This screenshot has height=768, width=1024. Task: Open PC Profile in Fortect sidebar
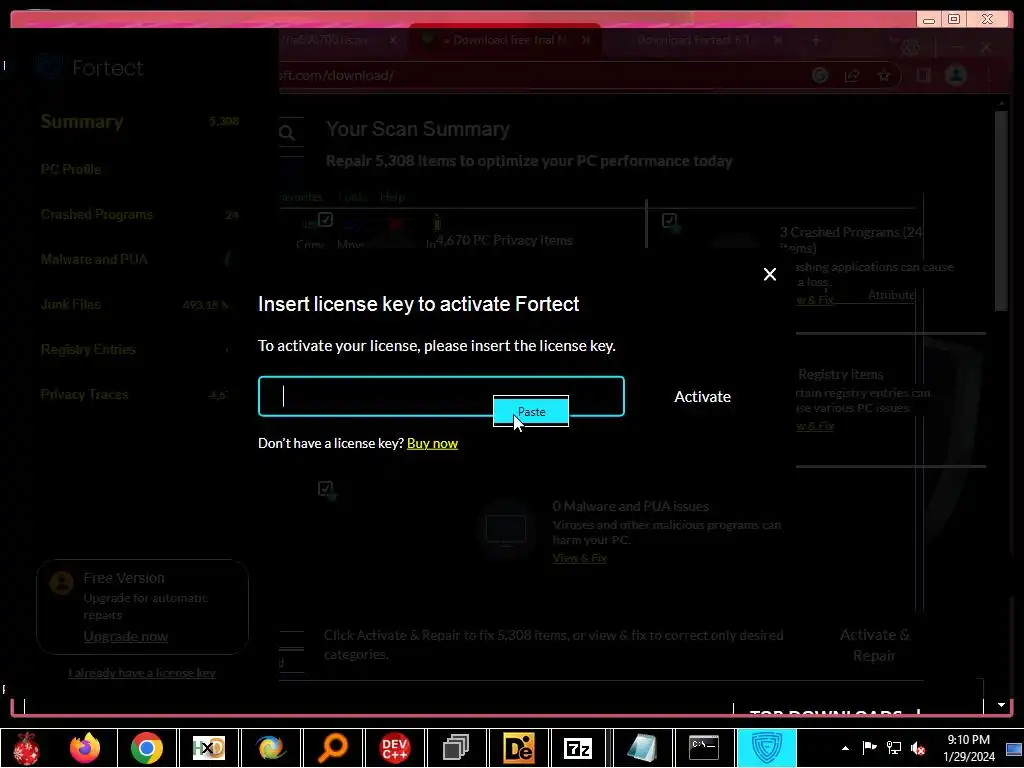pyautogui.click(x=71, y=169)
